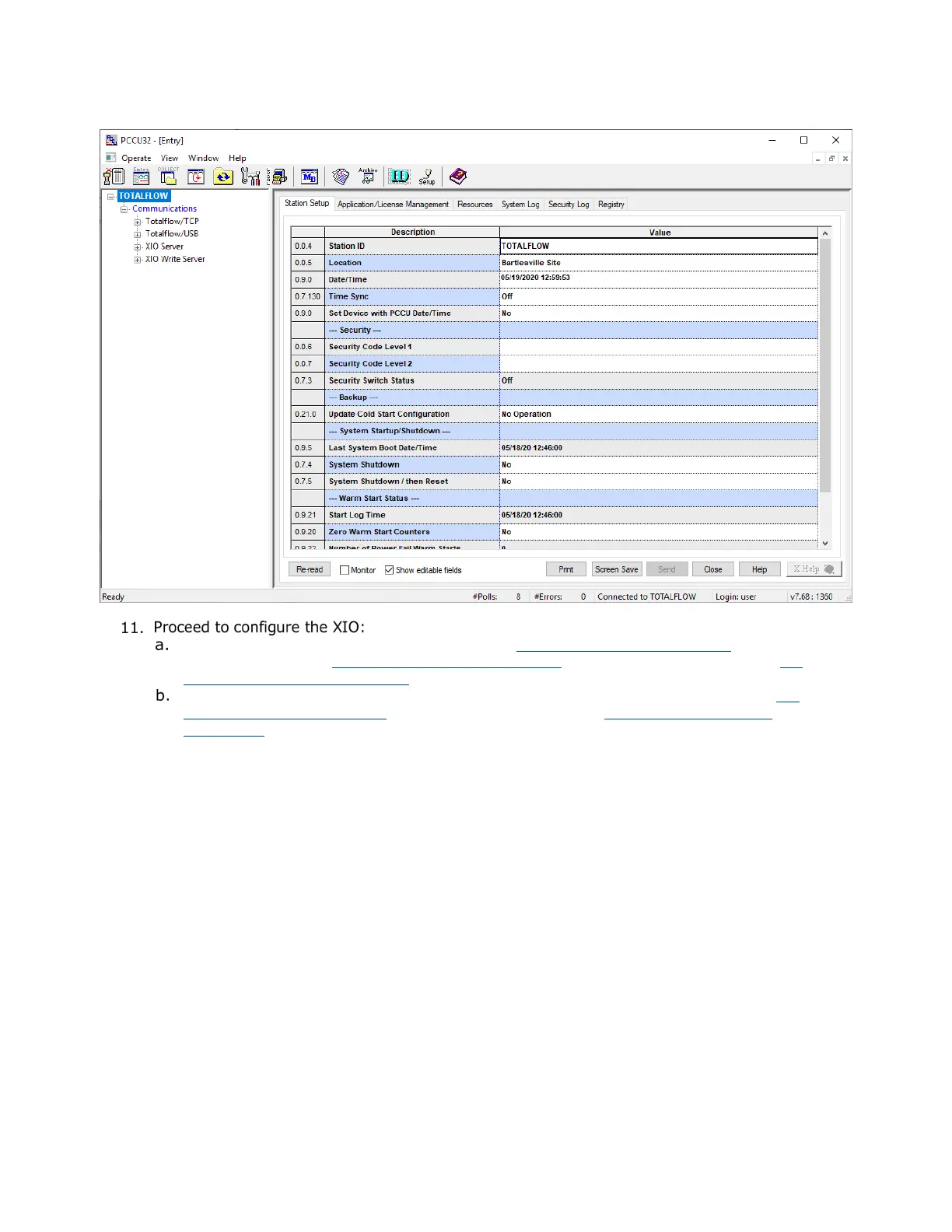Image resolution: width=952 pixels, height=1232 pixels.
Task: Open the Entry mode toolbar icon
Action: tap(141, 177)
